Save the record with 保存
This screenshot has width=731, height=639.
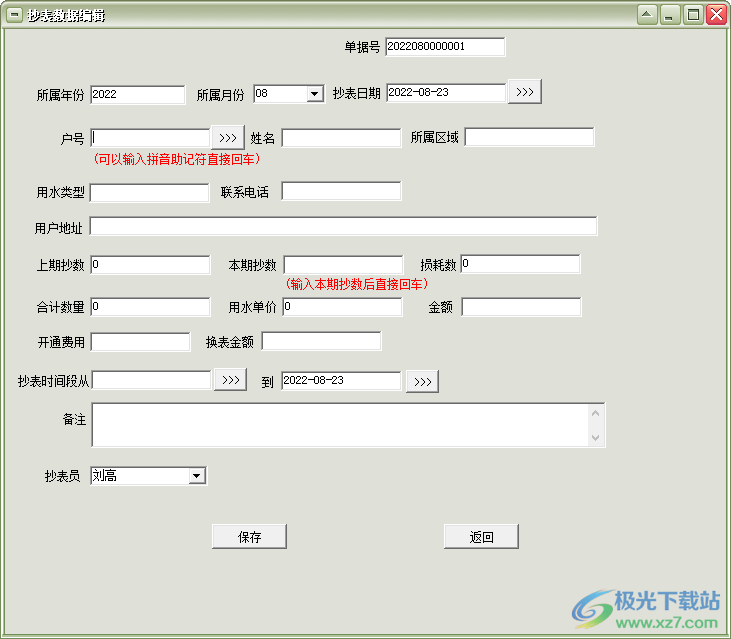(249, 536)
